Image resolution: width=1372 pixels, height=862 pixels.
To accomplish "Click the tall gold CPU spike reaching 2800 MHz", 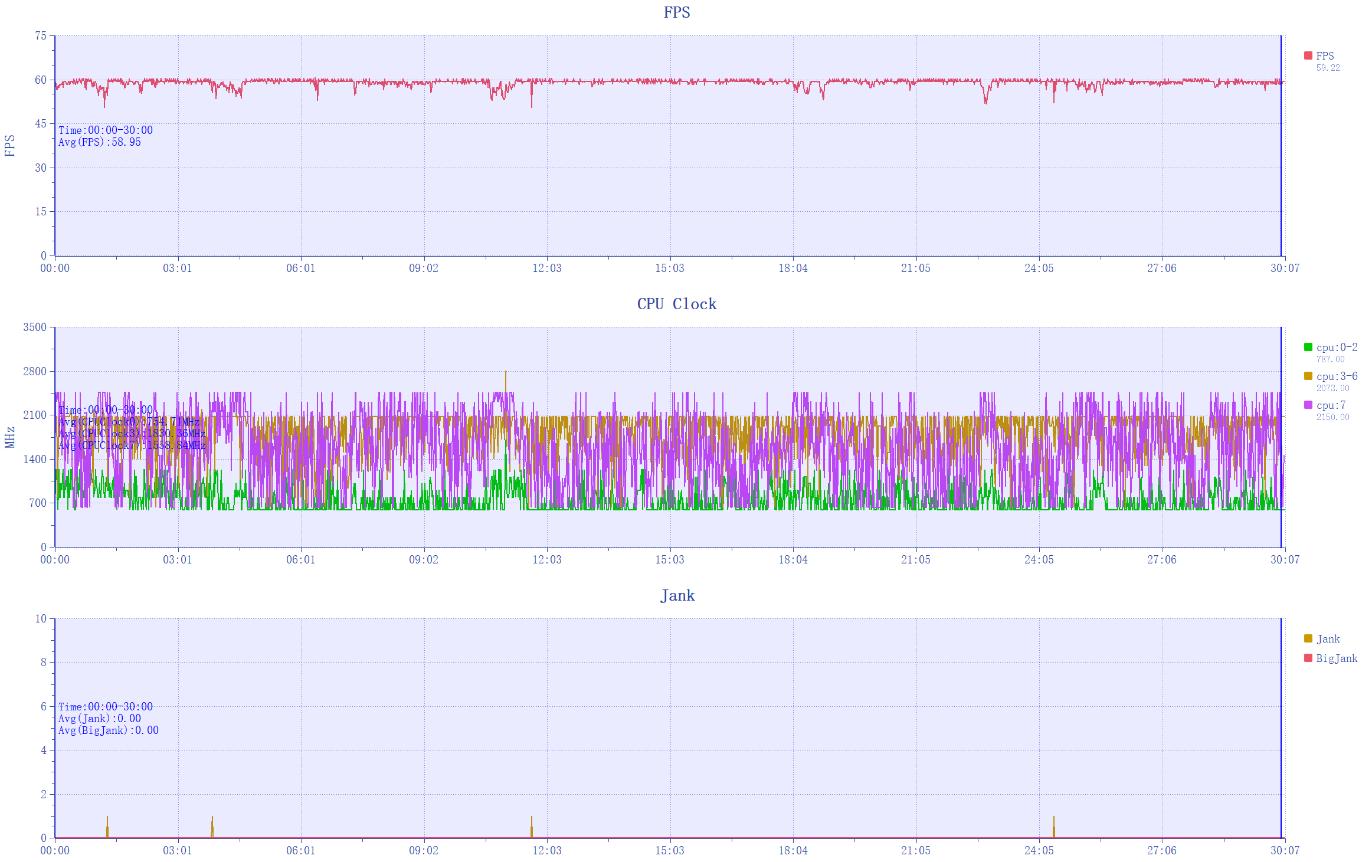I will [505, 392].
